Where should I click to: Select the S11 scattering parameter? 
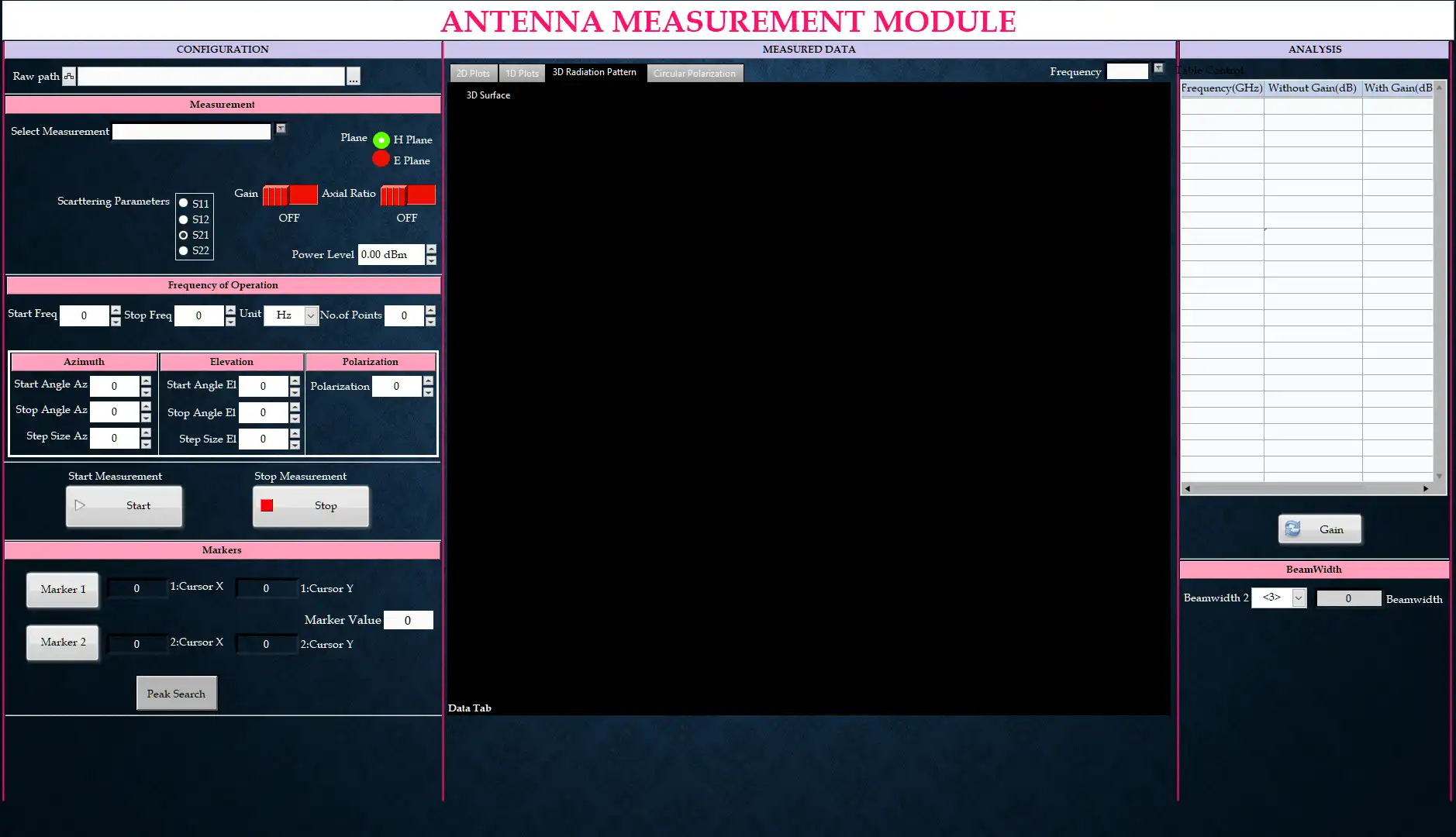(184, 203)
